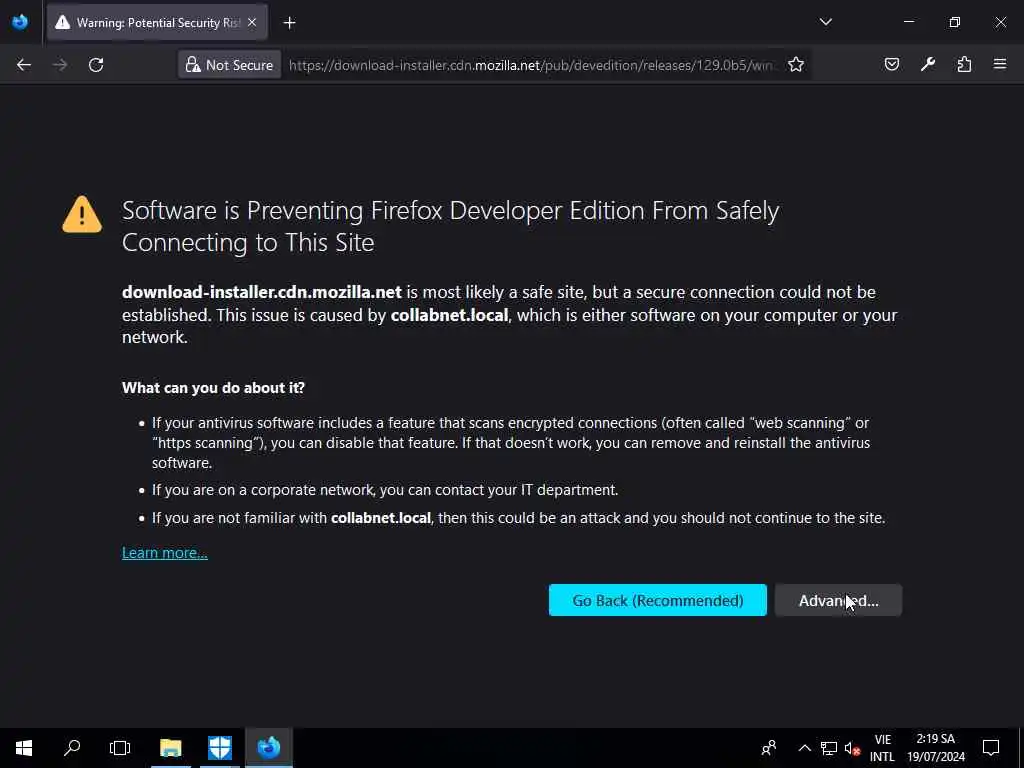Switch to Firefox Developer Edition taskbar icon
1024x768 pixels.
pos(269,748)
